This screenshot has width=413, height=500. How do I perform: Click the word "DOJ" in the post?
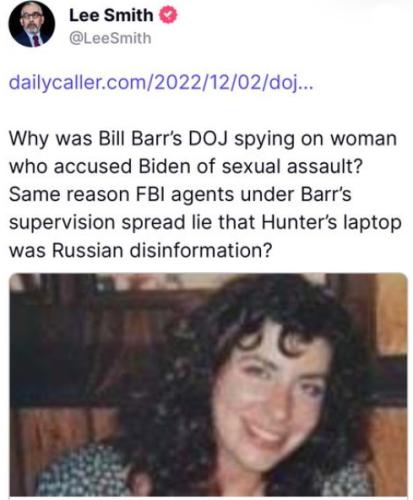[208, 138]
